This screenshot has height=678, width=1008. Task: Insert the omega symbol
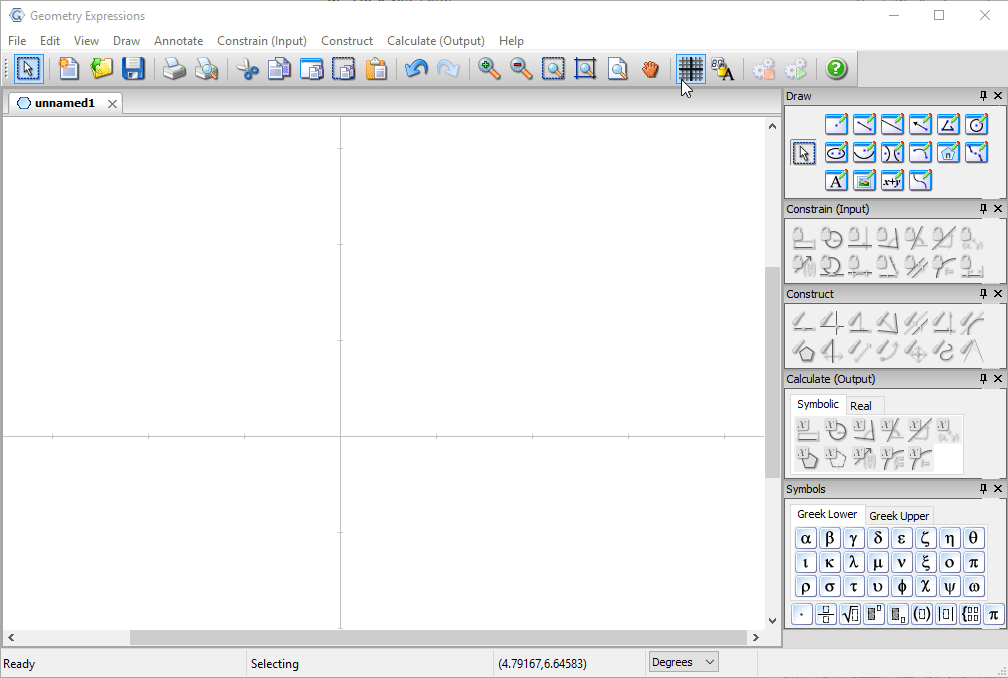point(973,587)
